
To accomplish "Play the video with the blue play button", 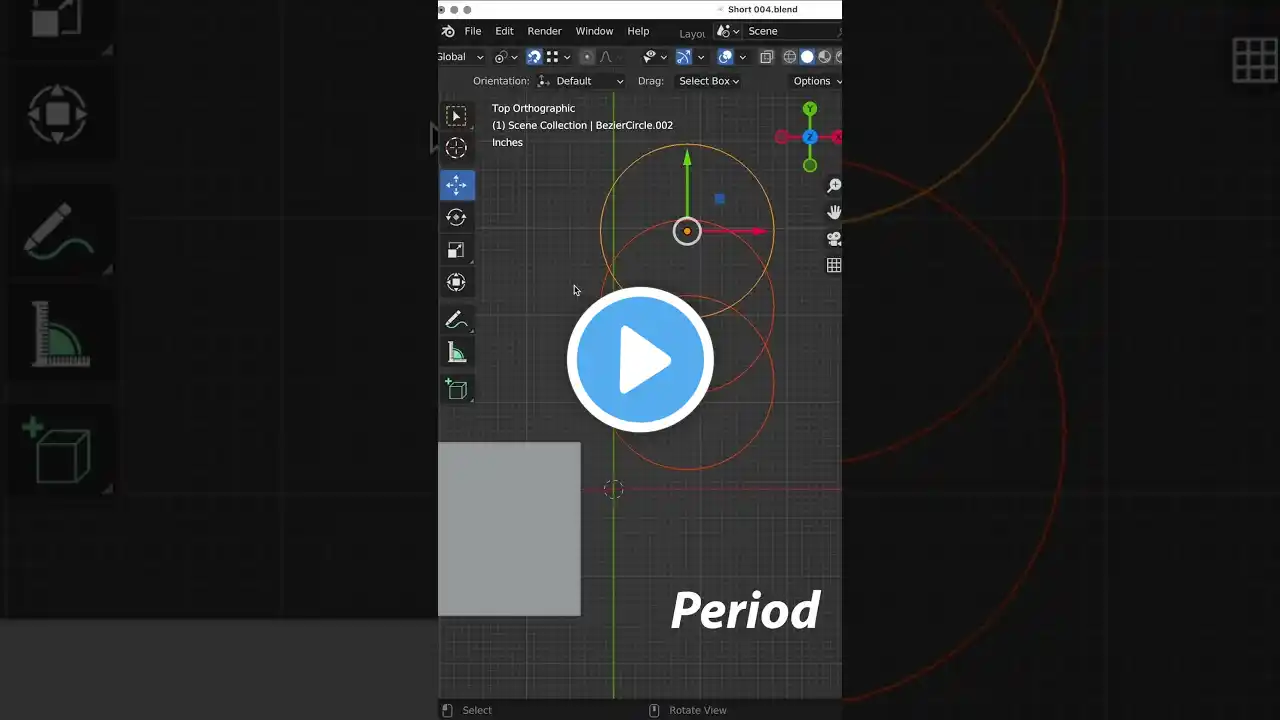I will click(640, 360).
